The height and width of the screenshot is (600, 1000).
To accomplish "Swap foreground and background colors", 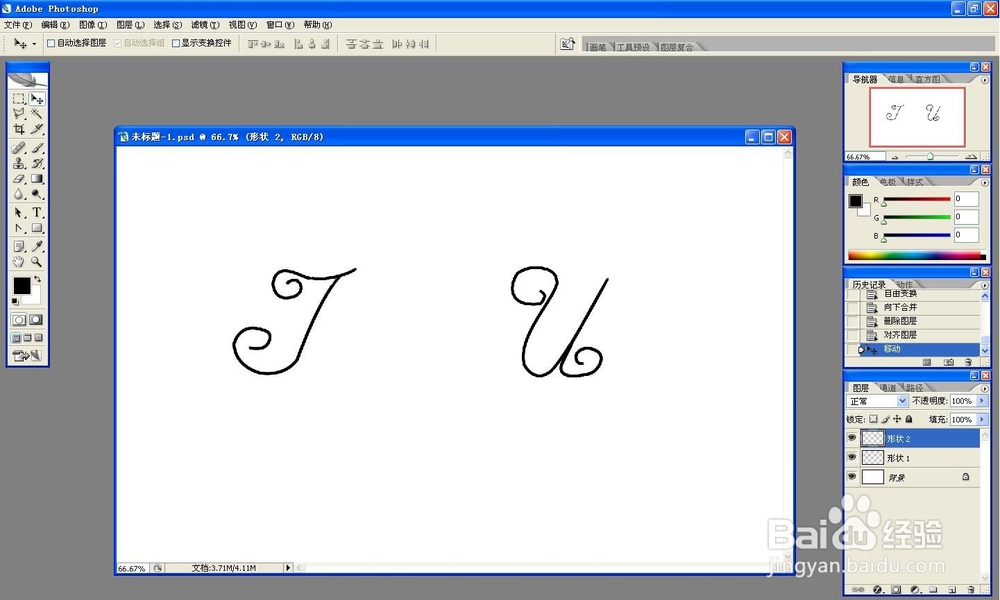I will coord(38,279).
